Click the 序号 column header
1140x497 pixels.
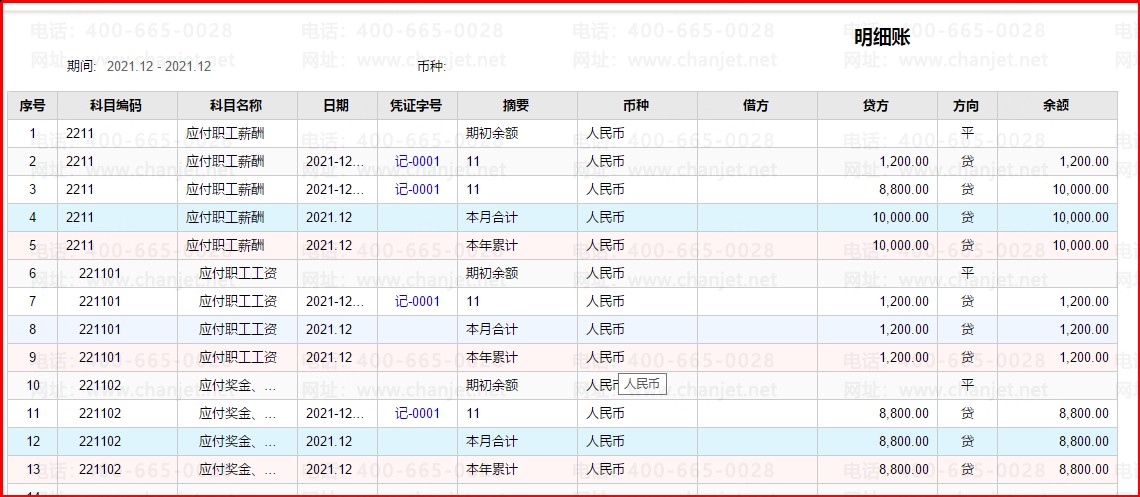32,105
